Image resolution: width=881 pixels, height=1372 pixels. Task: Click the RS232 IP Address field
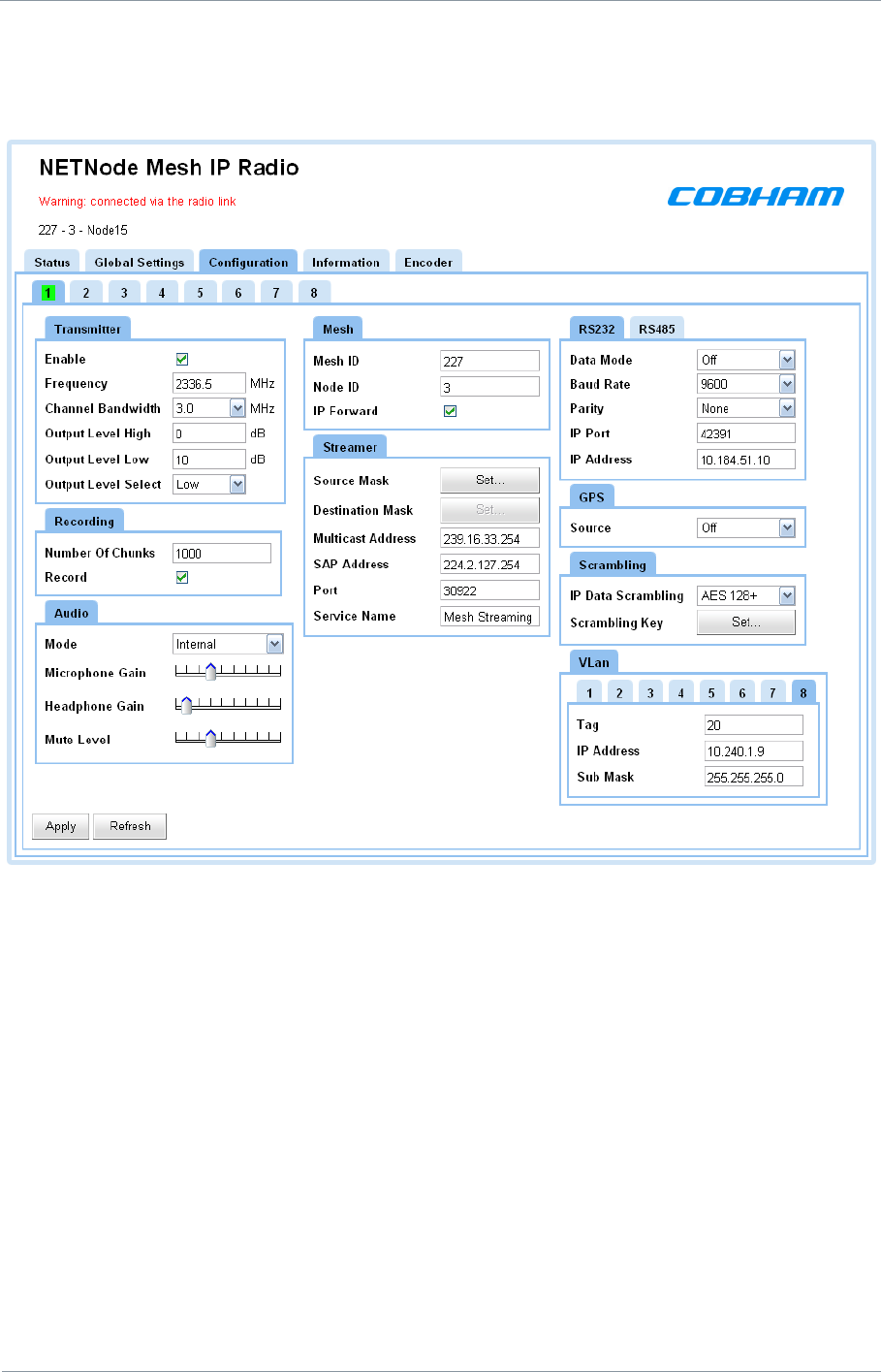click(x=746, y=460)
